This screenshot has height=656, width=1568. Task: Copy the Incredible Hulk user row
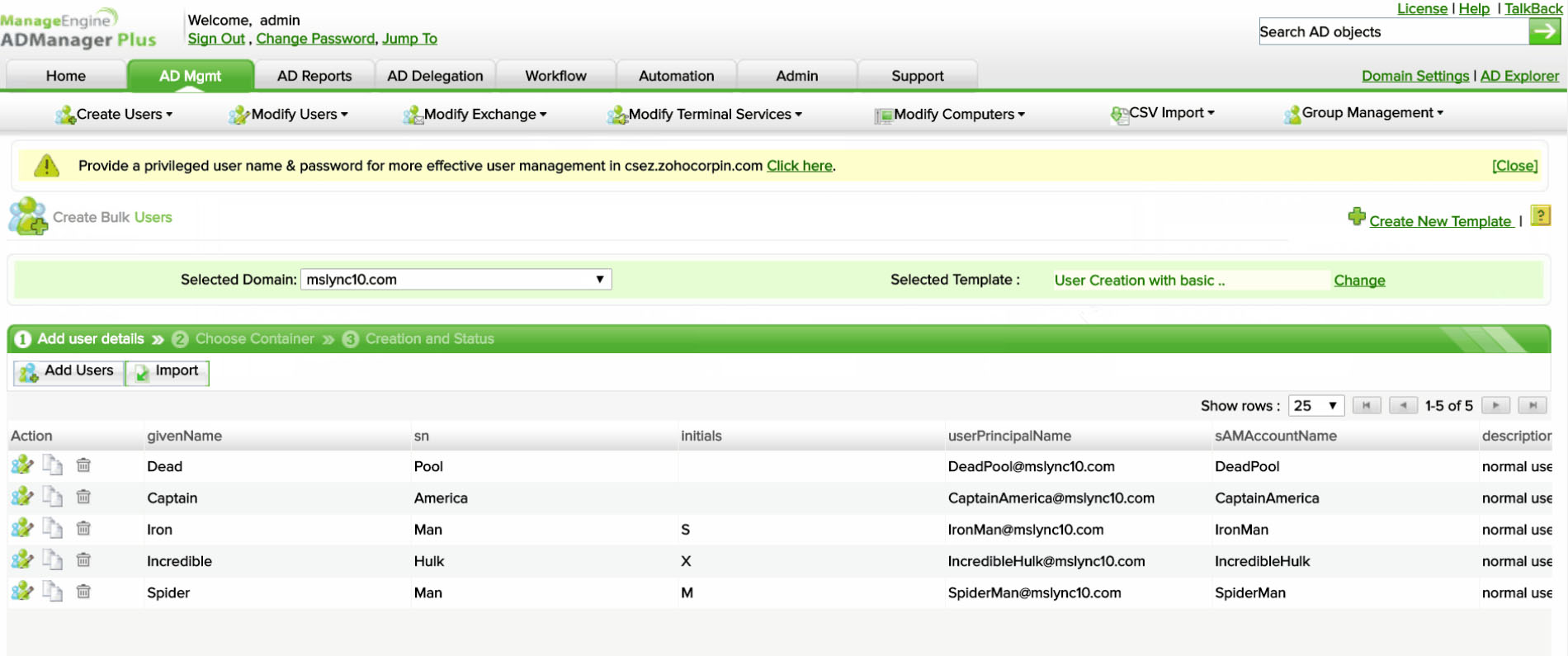click(53, 560)
